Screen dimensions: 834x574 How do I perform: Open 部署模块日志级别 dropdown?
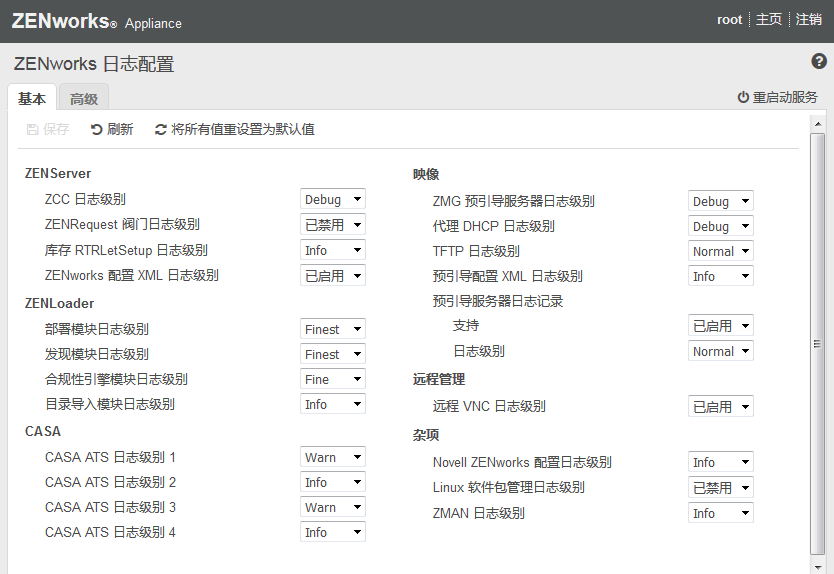tap(332, 329)
